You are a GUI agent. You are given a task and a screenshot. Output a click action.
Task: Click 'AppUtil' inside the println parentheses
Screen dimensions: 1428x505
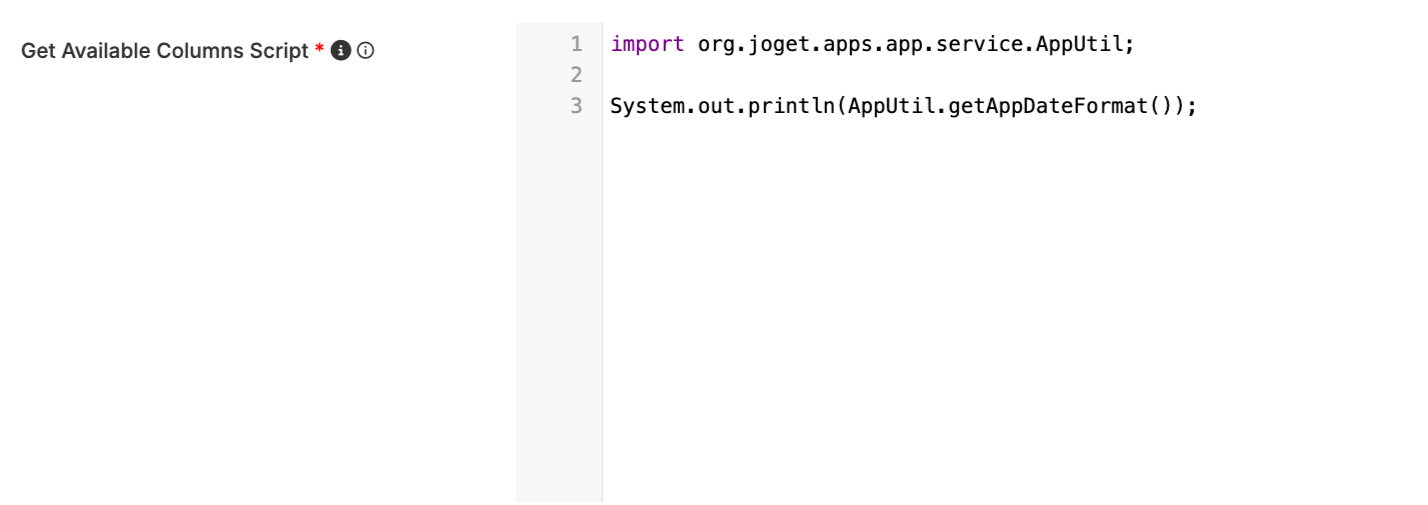(892, 106)
